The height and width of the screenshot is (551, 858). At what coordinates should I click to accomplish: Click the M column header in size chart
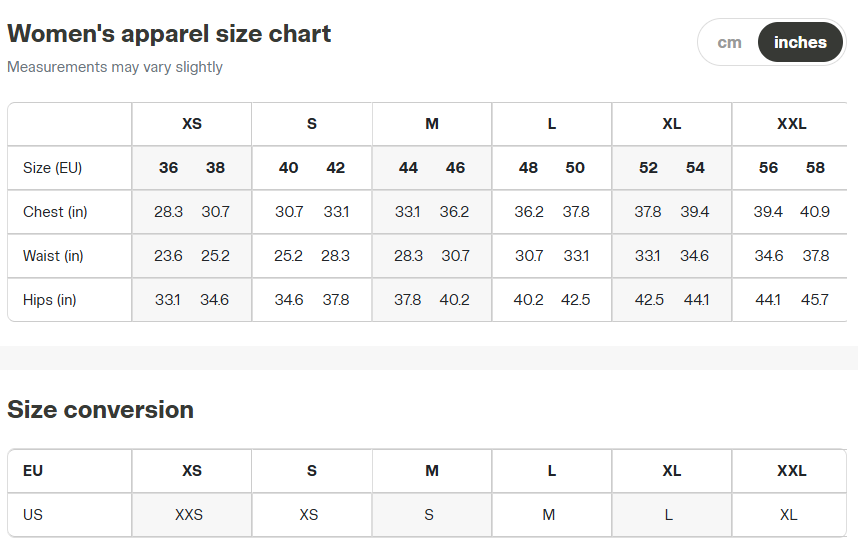432,124
